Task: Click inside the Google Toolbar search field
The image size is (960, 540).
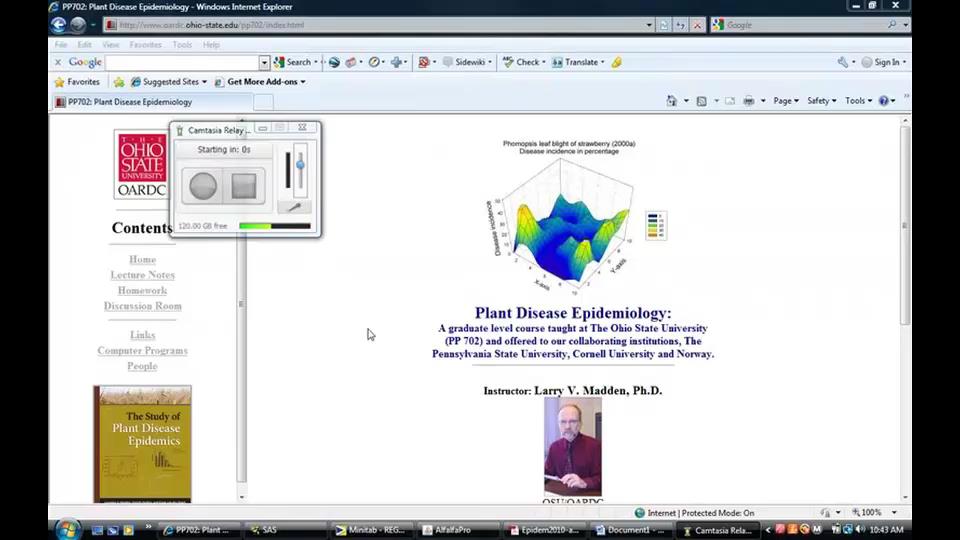Action: pos(182,62)
